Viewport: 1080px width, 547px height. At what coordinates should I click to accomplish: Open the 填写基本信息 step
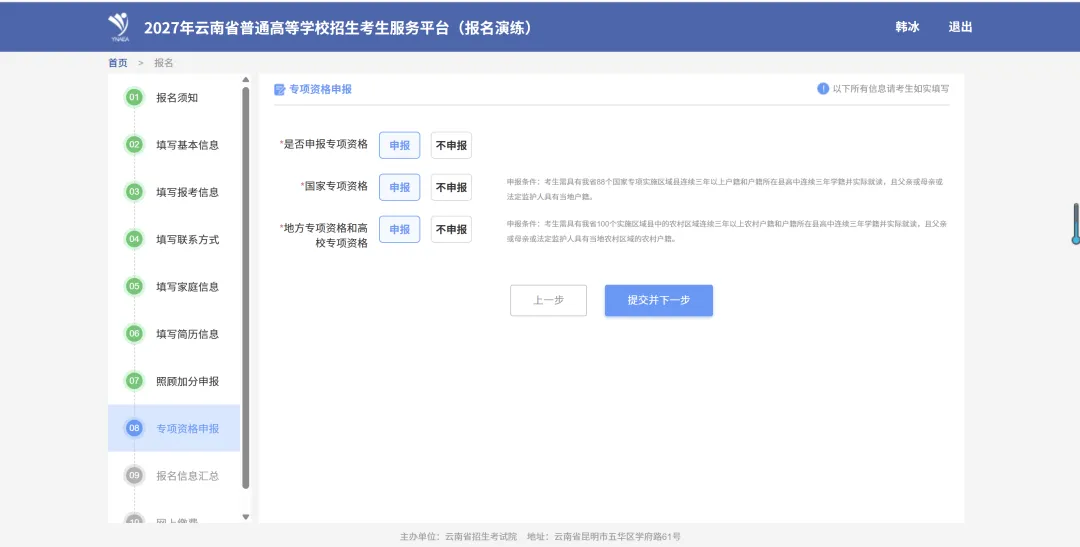click(x=187, y=145)
